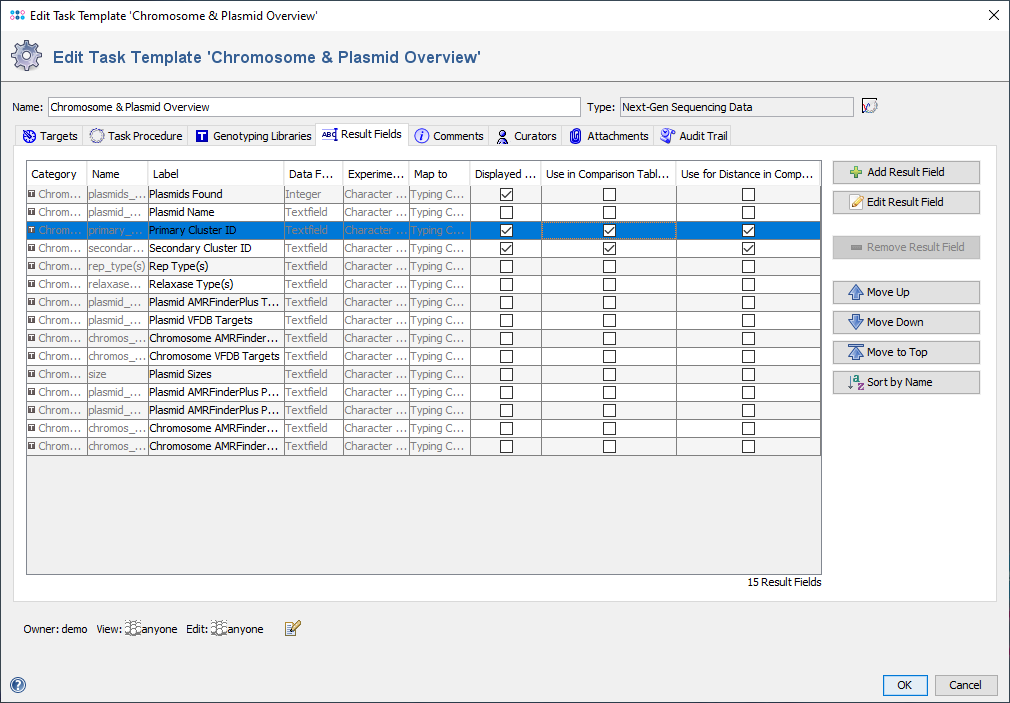Click the OK button
This screenshot has height=703, width=1010.
coord(904,686)
